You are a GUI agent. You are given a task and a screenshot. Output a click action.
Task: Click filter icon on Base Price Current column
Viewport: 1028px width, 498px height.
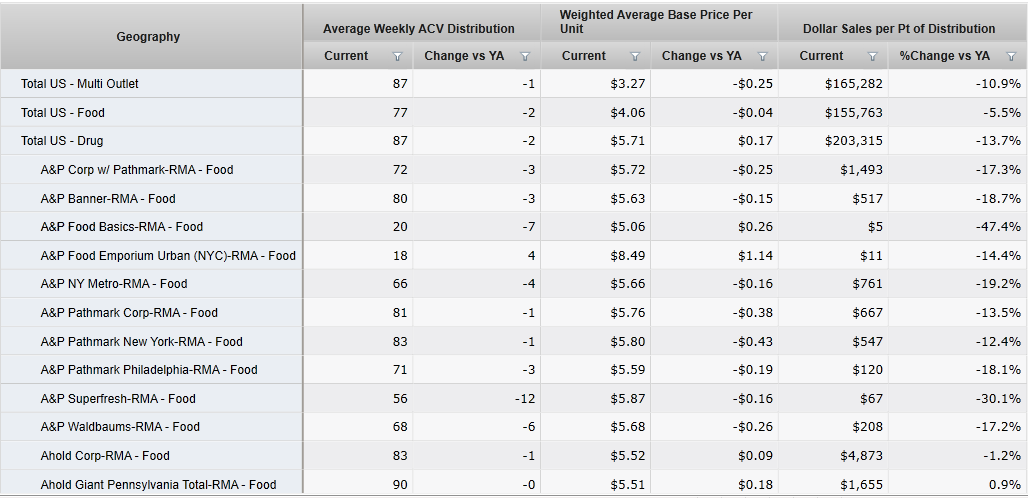[635, 57]
